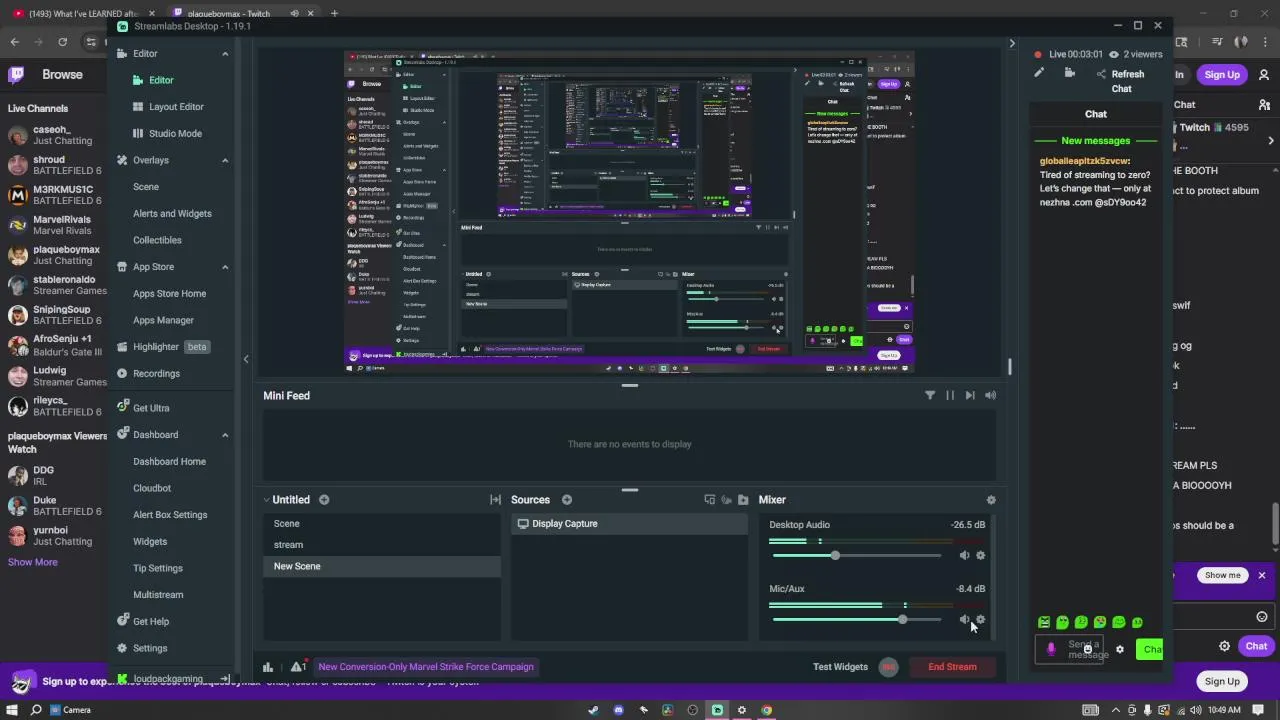Mute Desktop Audio speaker icon

coord(964,556)
